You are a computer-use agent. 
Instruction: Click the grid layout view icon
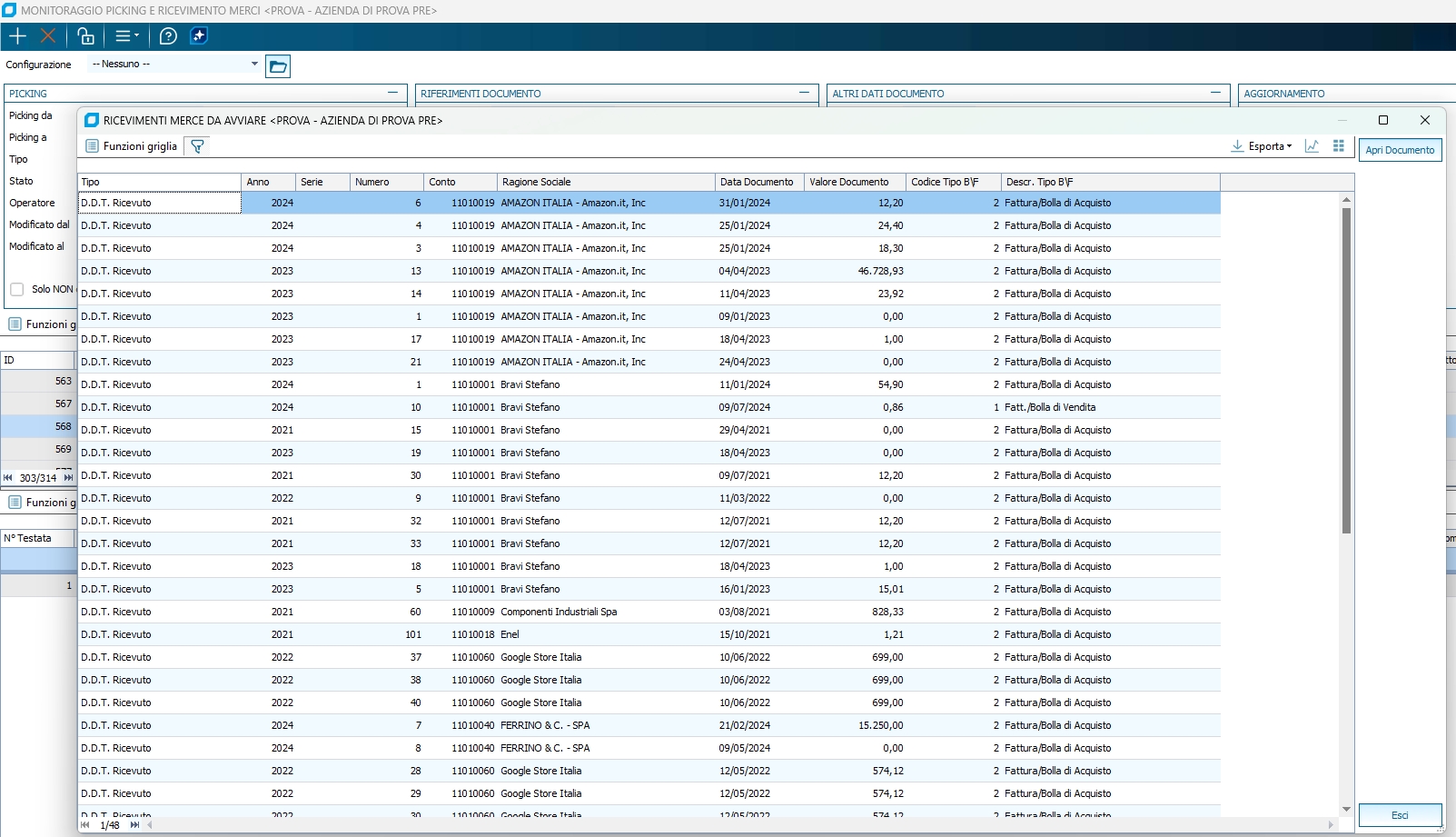(x=1338, y=146)
